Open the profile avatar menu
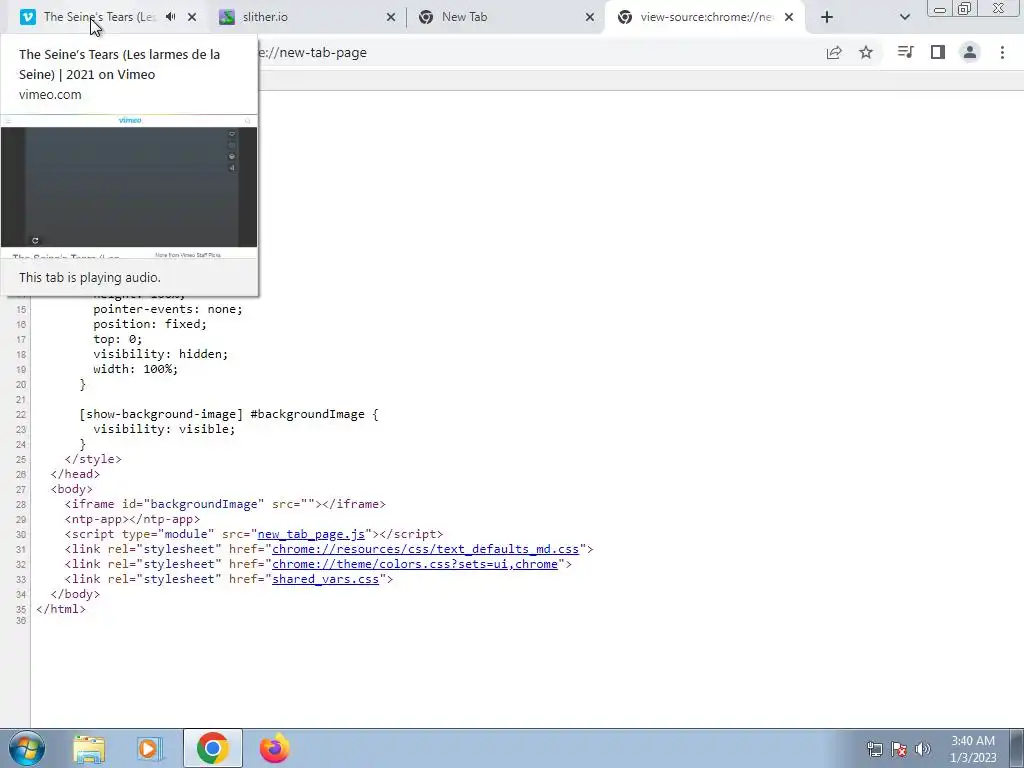 (970, 52)
